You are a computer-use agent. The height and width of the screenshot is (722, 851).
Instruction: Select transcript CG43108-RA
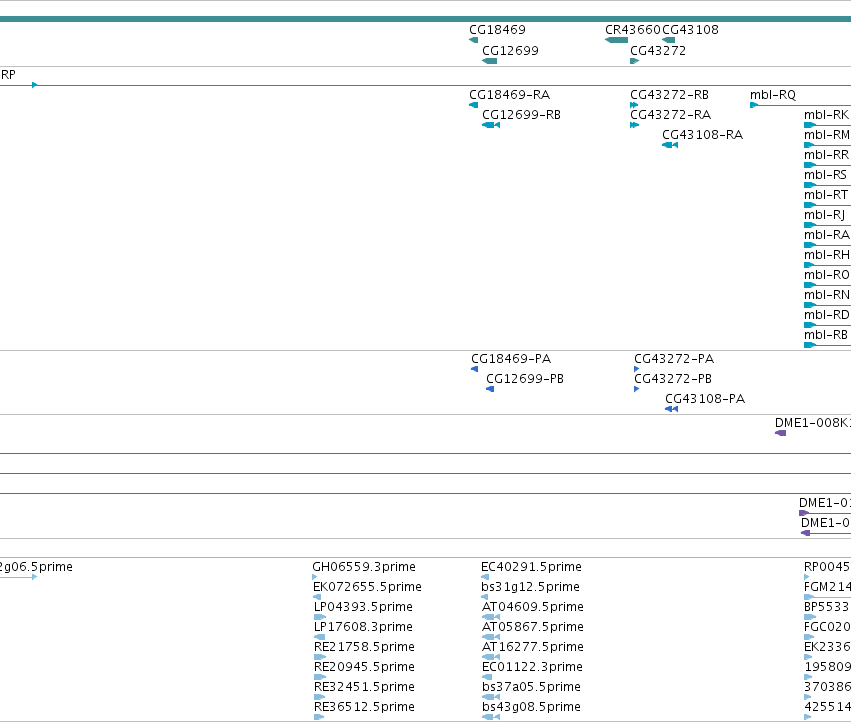[x=702, y=135]
